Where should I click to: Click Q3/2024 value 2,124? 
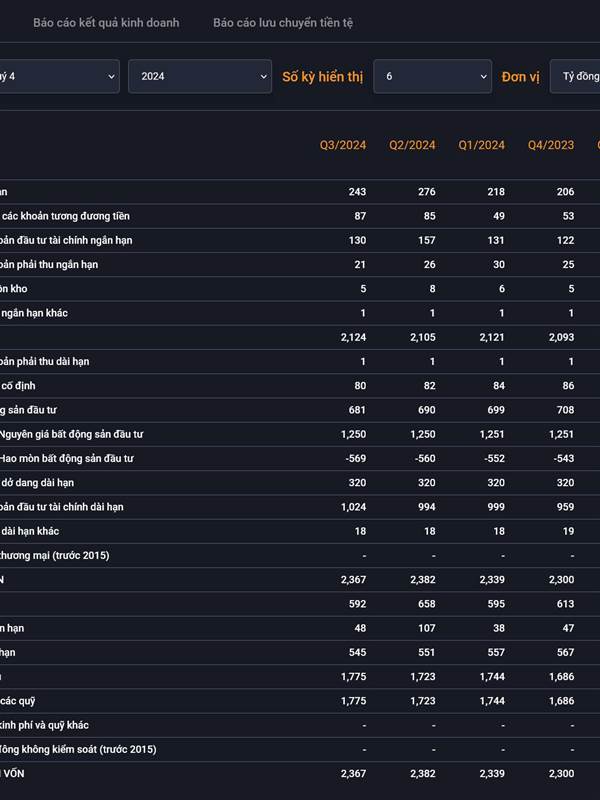pos(354,337)
